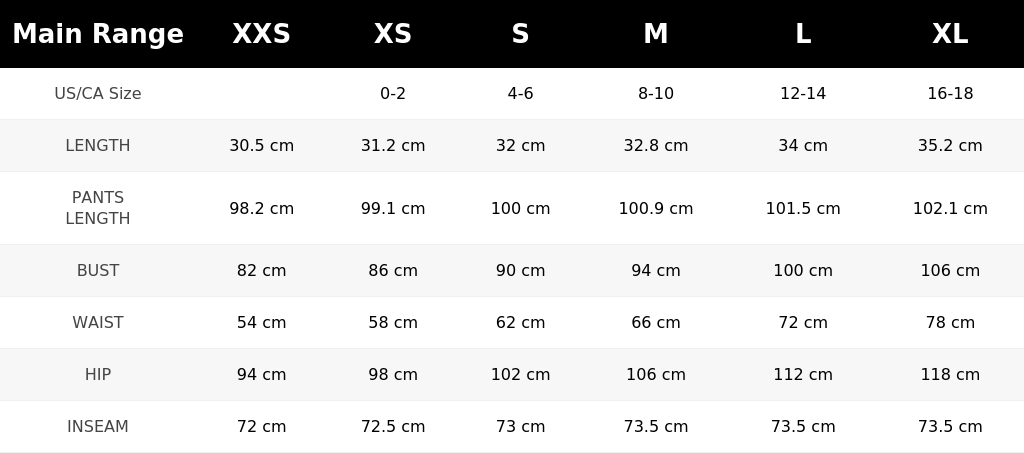Select the M size column header
Image resolution: width=1024 pixels, height=453 pixels.
[656, 34]
